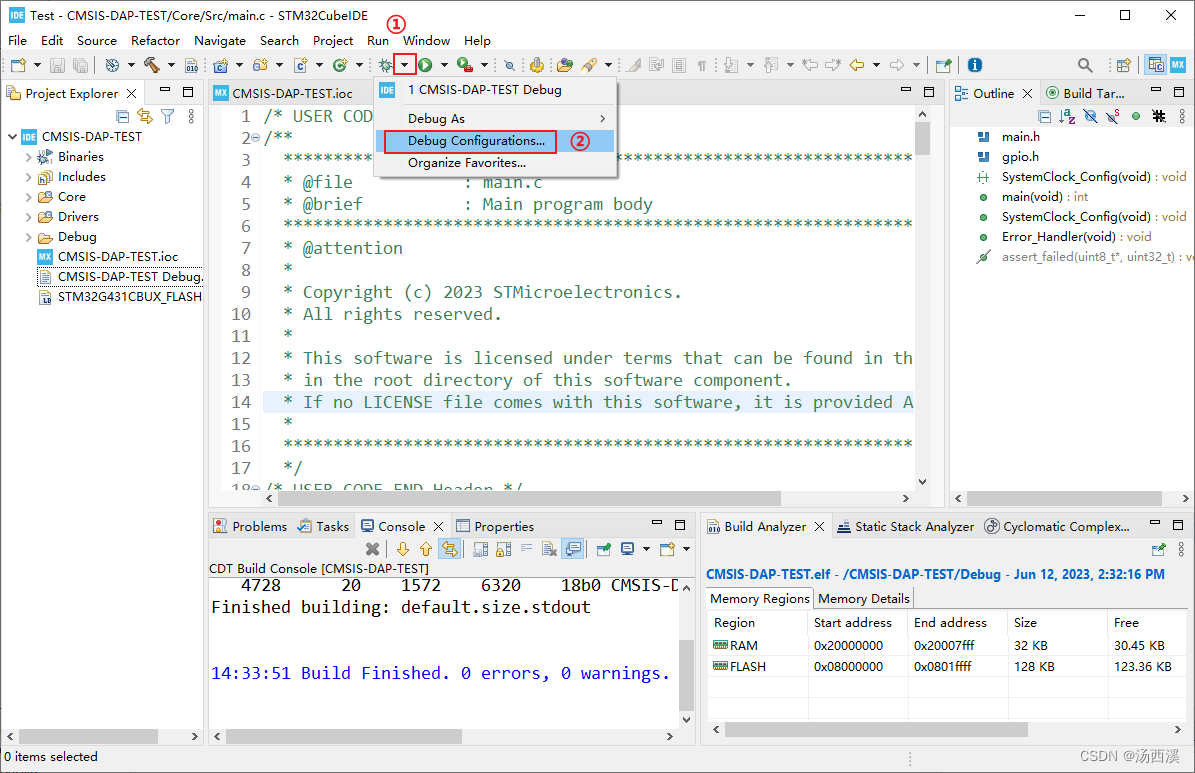The width and height of the screenshot is (1195, 773).
Task: Open the Debug dropdown arrow
Action: 405,66
